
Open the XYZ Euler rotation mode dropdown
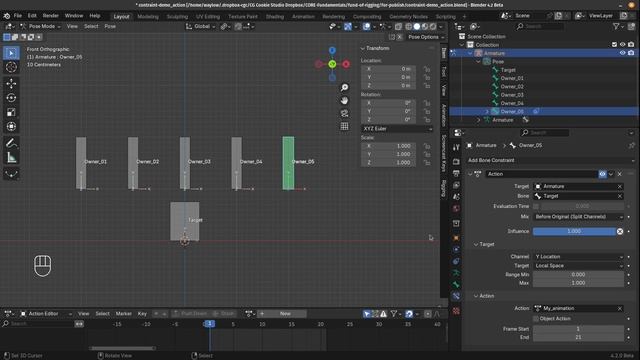(397, 129)
